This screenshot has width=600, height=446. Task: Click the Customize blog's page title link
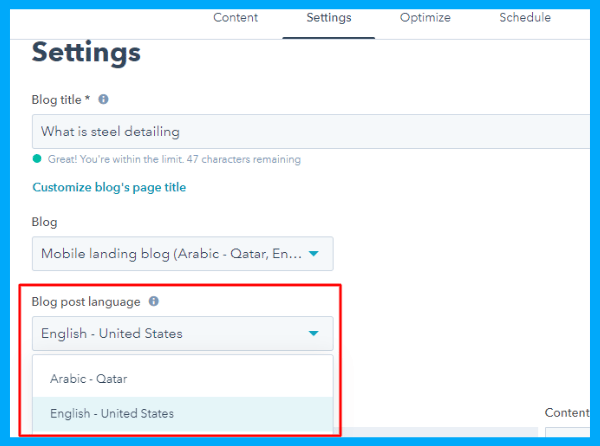(109, 187)
